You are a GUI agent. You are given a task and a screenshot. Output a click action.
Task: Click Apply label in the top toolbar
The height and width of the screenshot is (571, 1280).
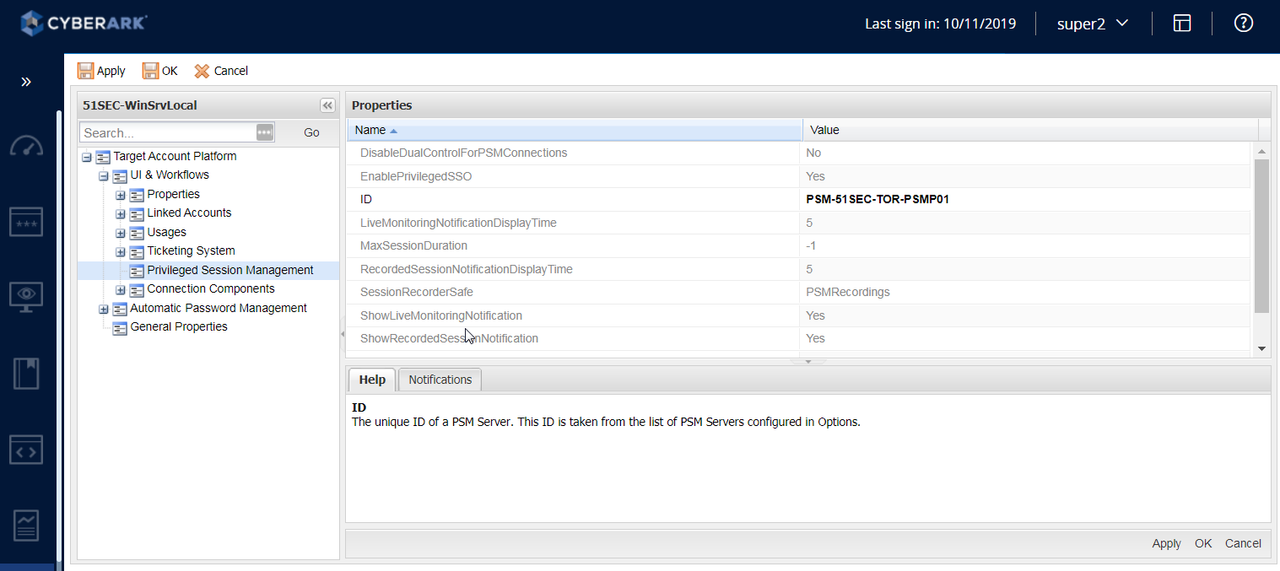tap(111, 71)
